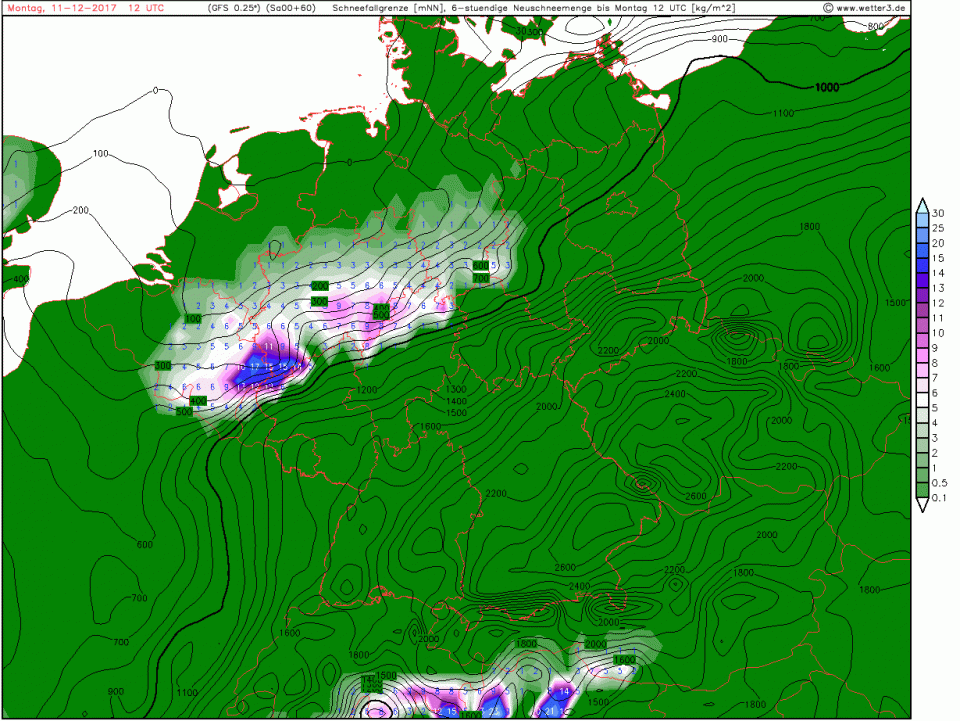Pick the pink 8 legend swatch
Image resolution: width=960 pixels, height=721 pixels.
[923, 363]
